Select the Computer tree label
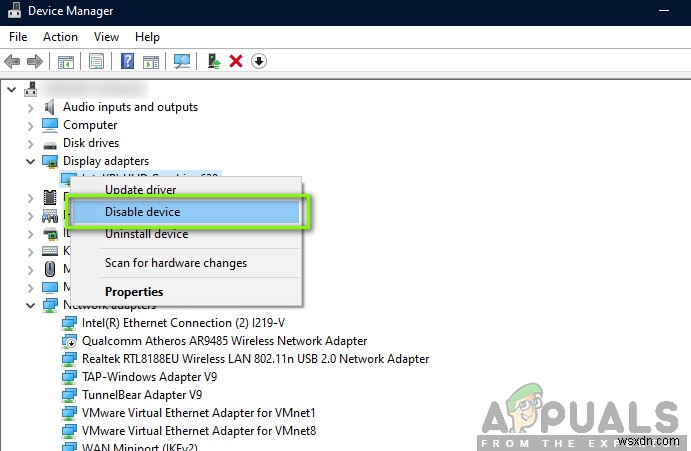 point(90,125)
